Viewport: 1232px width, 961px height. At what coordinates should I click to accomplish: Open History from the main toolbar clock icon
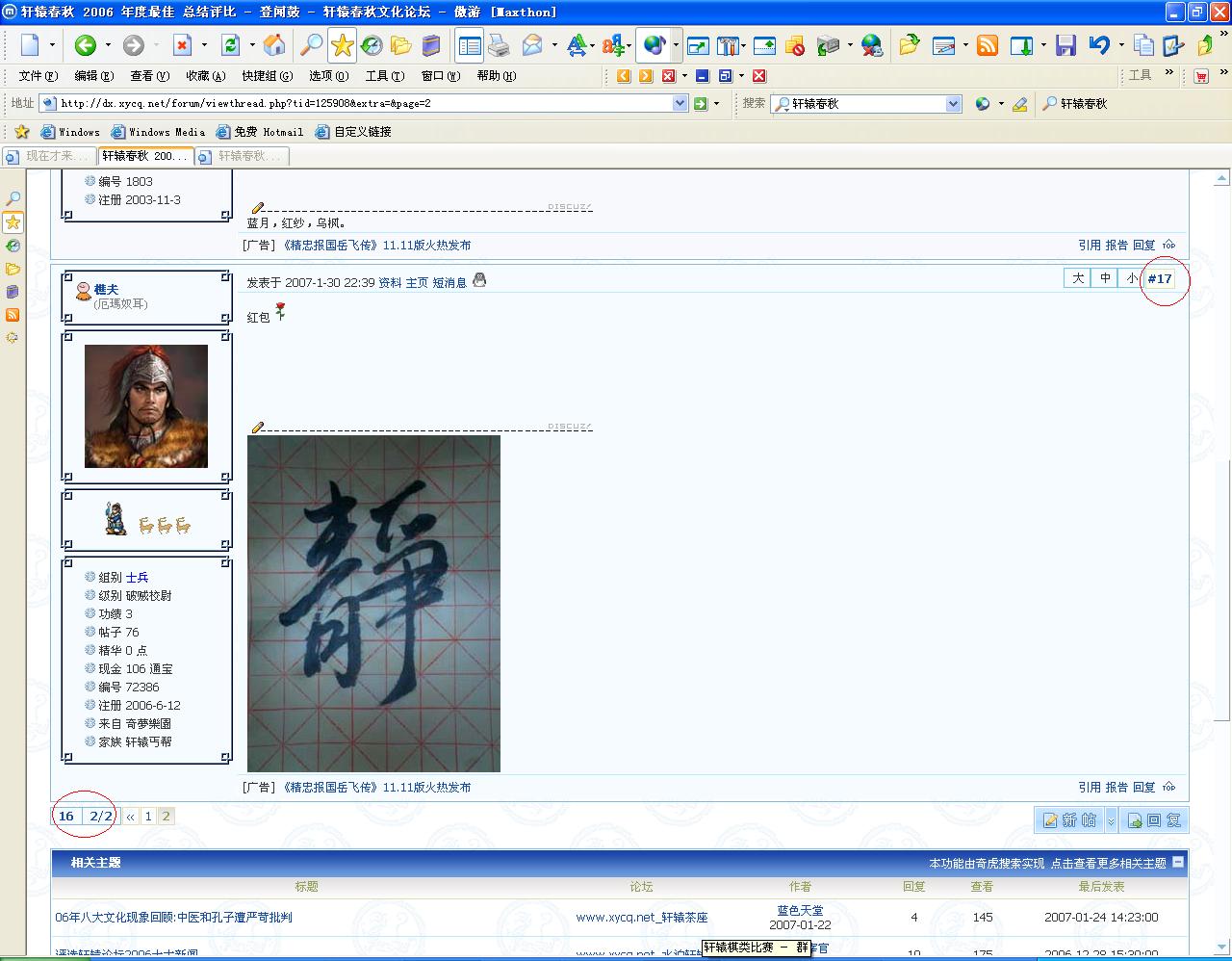(372, 45)
